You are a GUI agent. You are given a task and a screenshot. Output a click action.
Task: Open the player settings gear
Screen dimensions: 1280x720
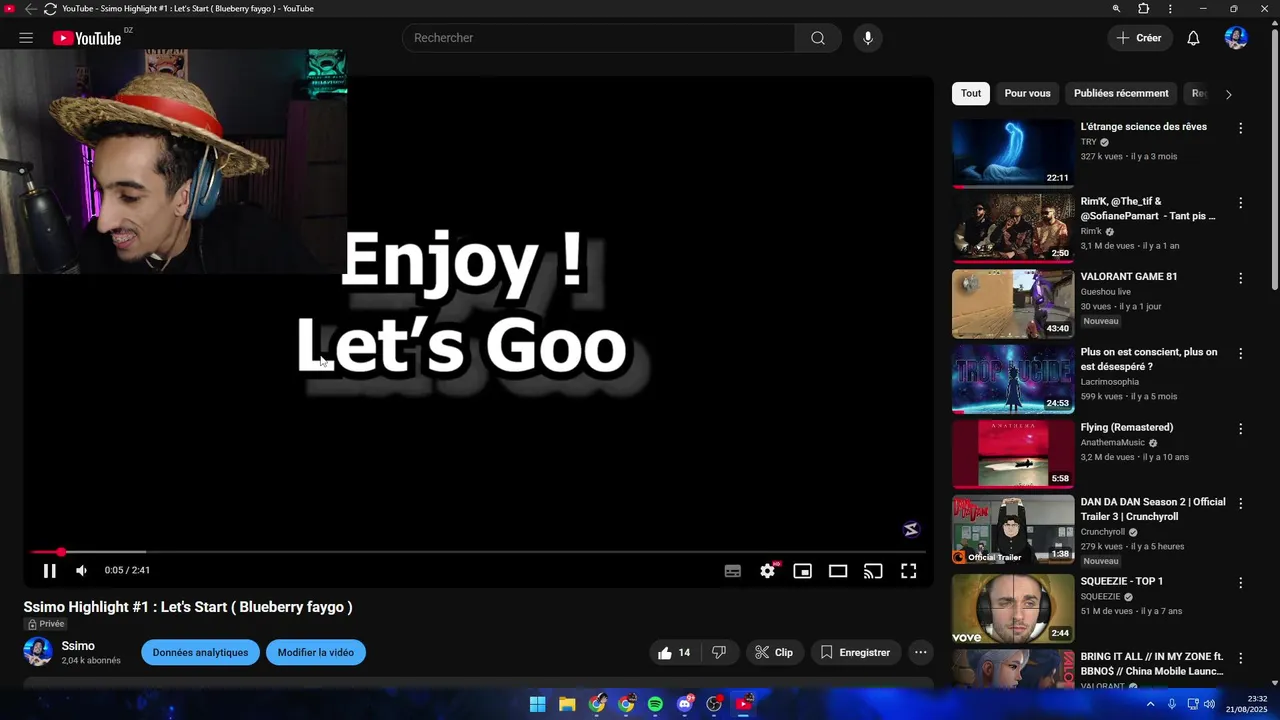[x=768, y=571]
